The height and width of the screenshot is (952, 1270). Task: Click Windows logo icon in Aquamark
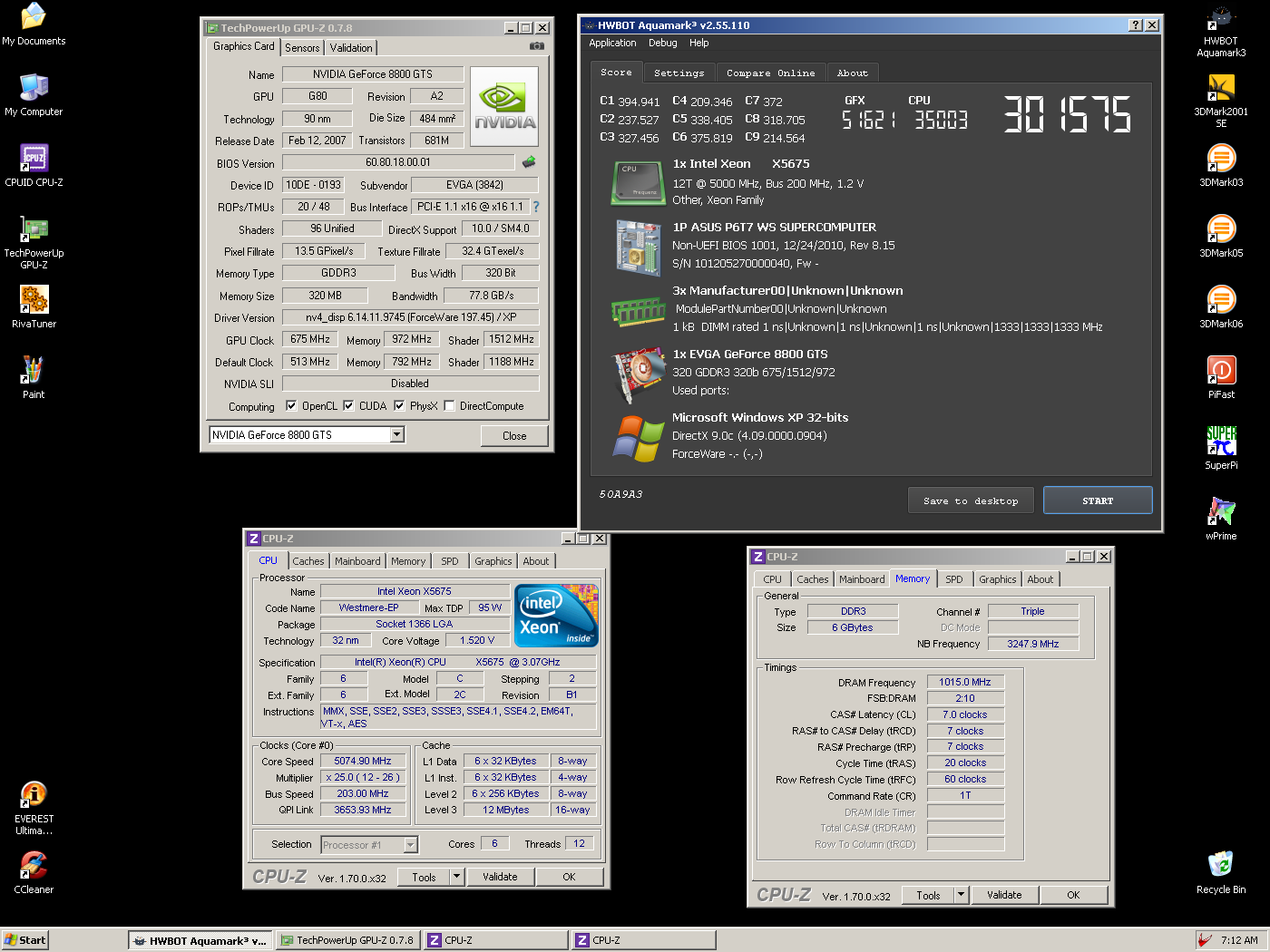click(x=639, y=438)
